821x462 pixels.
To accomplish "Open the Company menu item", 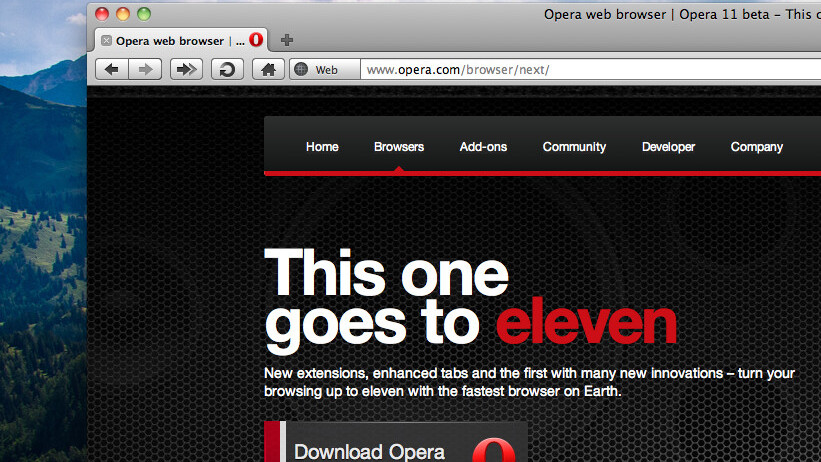I will click(756, 147).
